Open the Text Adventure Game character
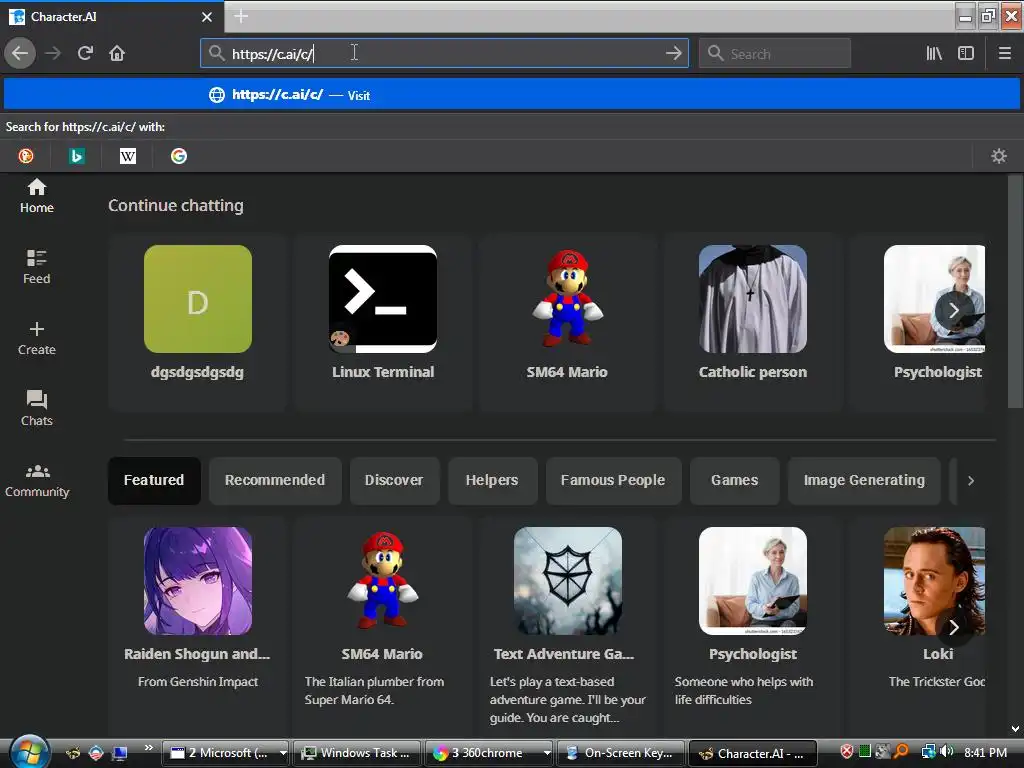Image resolution: width=1024 pixels, height=768 pixels. click(x=568, y=627)
